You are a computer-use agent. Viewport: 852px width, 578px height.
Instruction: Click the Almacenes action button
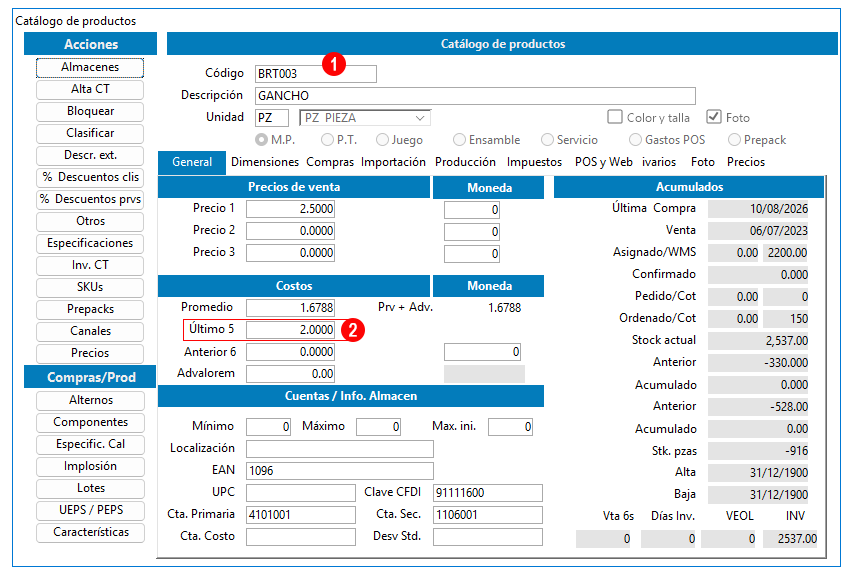(x=90, y=68)
